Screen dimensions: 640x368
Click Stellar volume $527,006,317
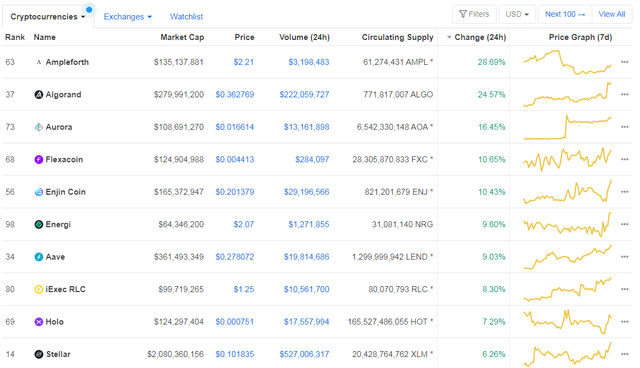click(x=304, y=354)
